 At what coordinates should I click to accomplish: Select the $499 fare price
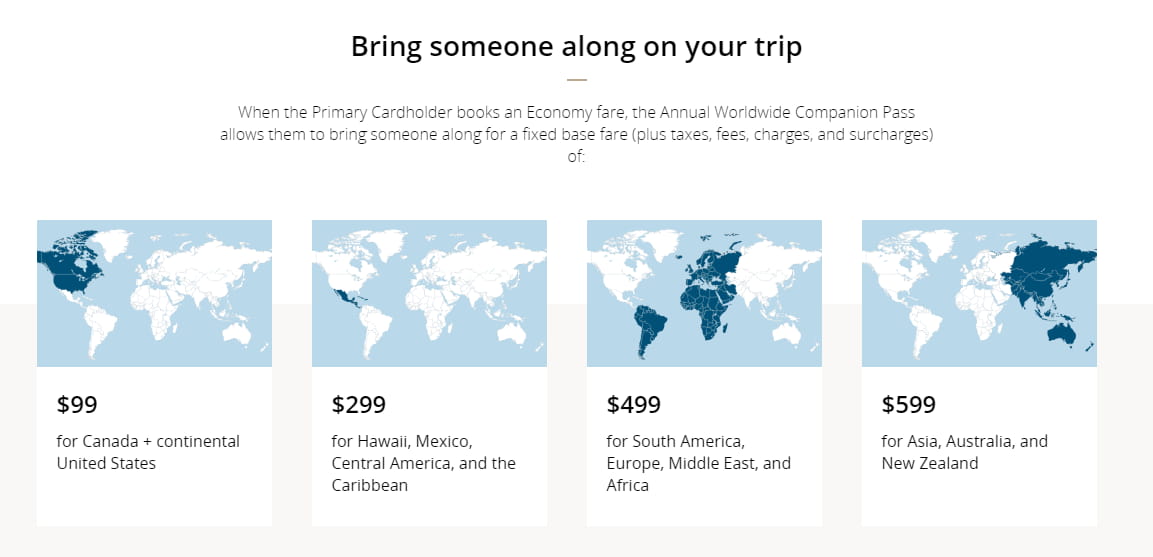633,405
